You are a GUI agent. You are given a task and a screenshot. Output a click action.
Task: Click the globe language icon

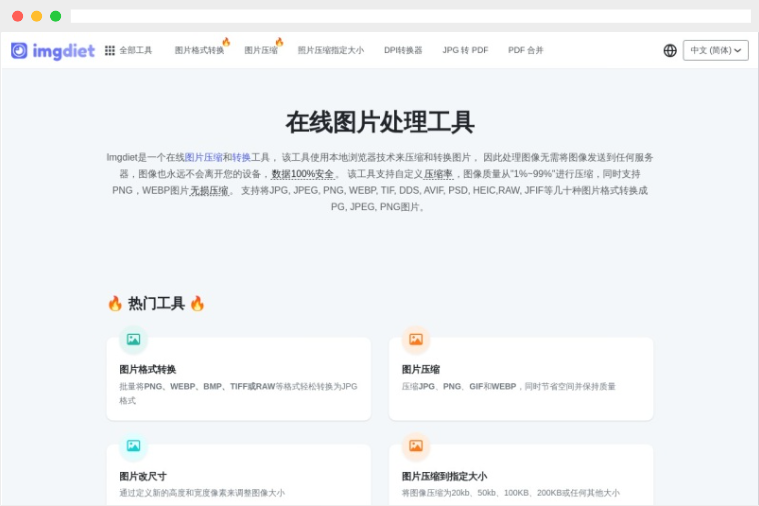670,50
